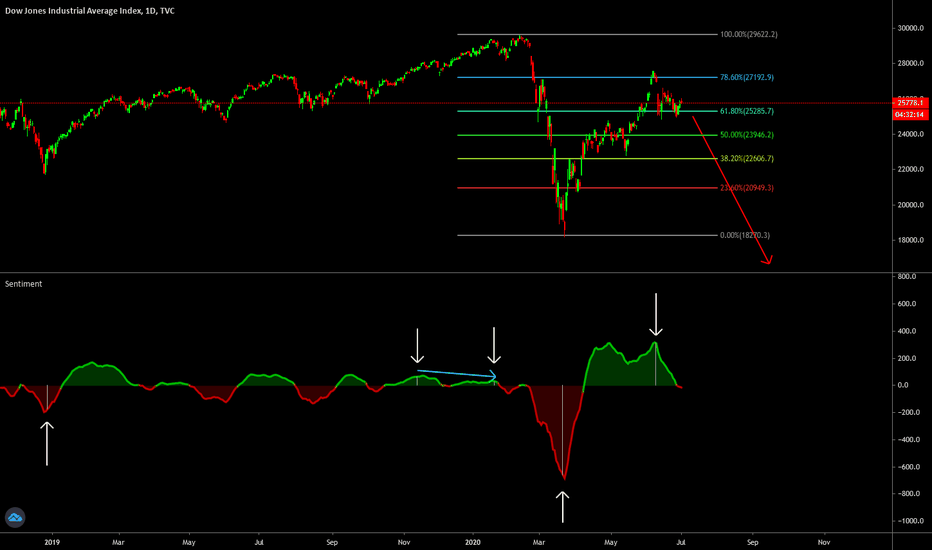The height and width of the screenshot is (550, 932).
Task: Click -200.0 on the sentiment axis
Action: point(908,413)
